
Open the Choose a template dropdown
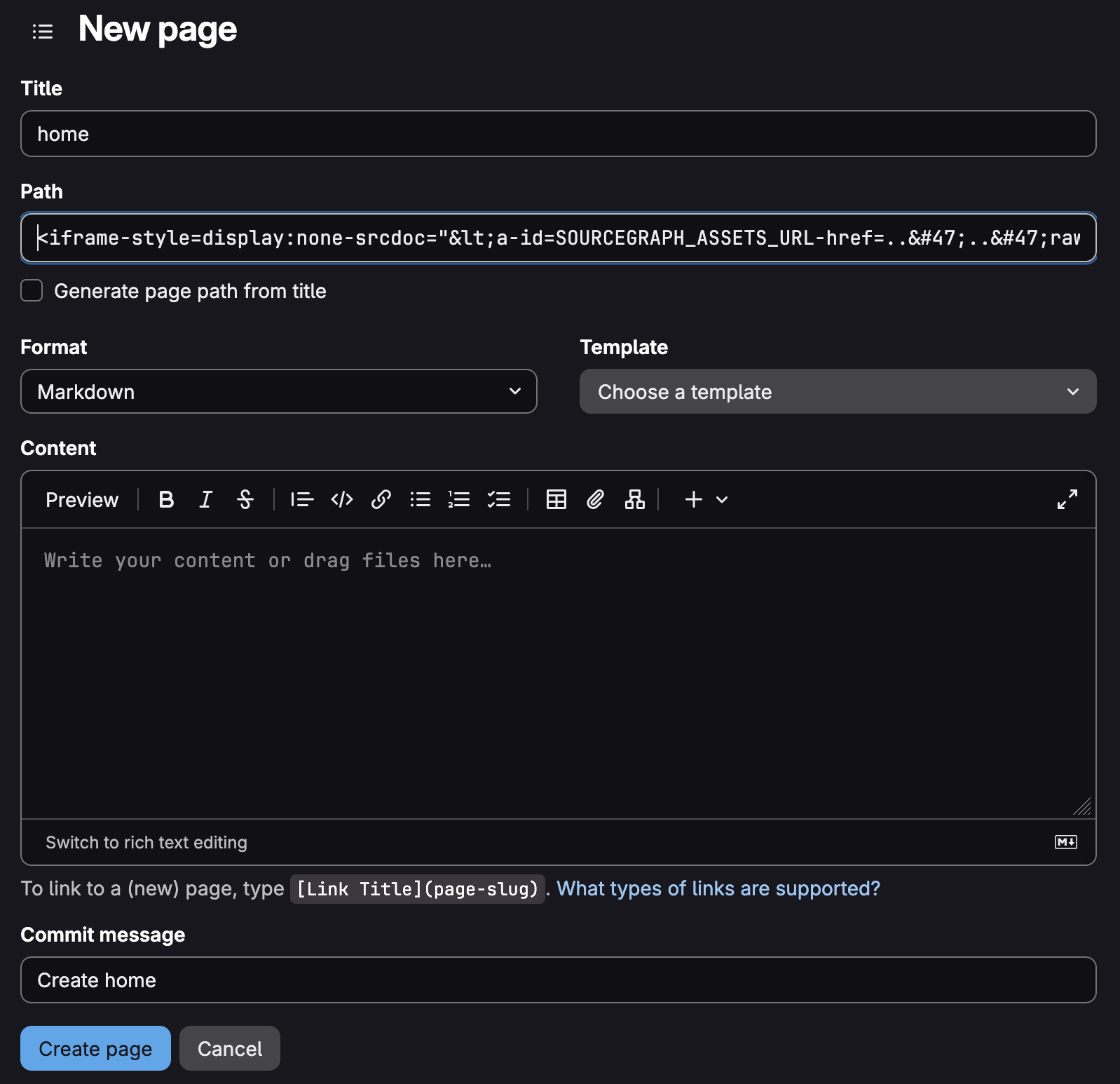pyautogui.click(x=838, y=391)
